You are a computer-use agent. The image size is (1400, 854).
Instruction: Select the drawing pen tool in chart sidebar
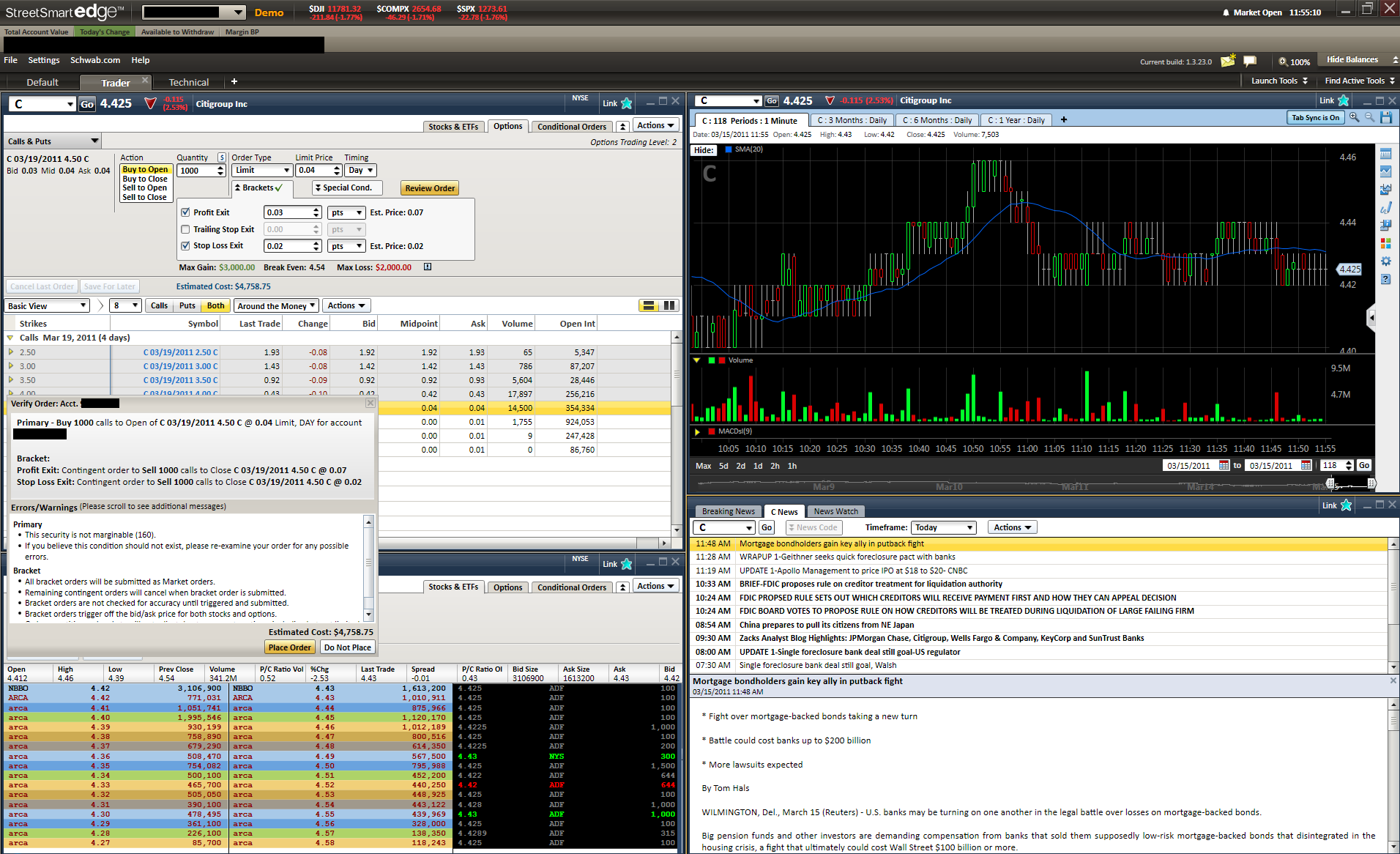point(1385,207)
